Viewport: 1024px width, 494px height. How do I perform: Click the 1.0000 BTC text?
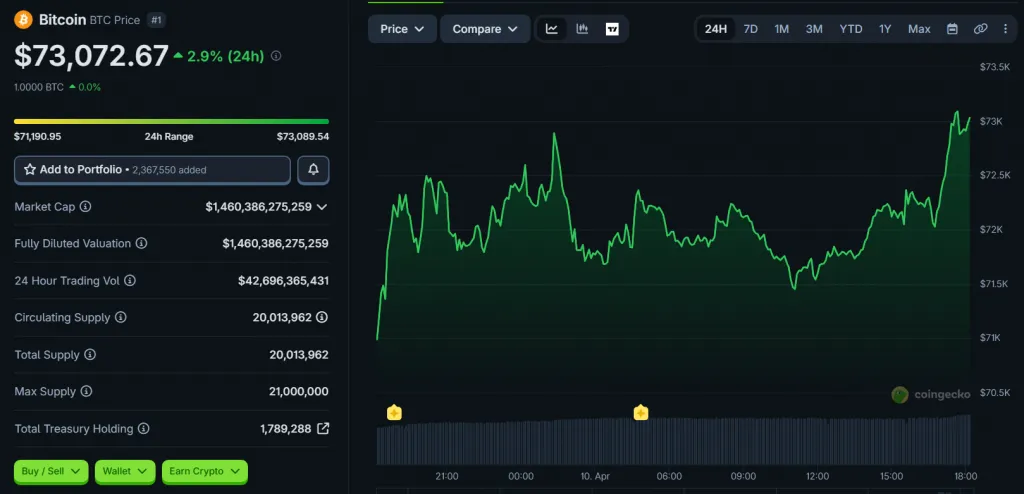[x=39, y=87]
